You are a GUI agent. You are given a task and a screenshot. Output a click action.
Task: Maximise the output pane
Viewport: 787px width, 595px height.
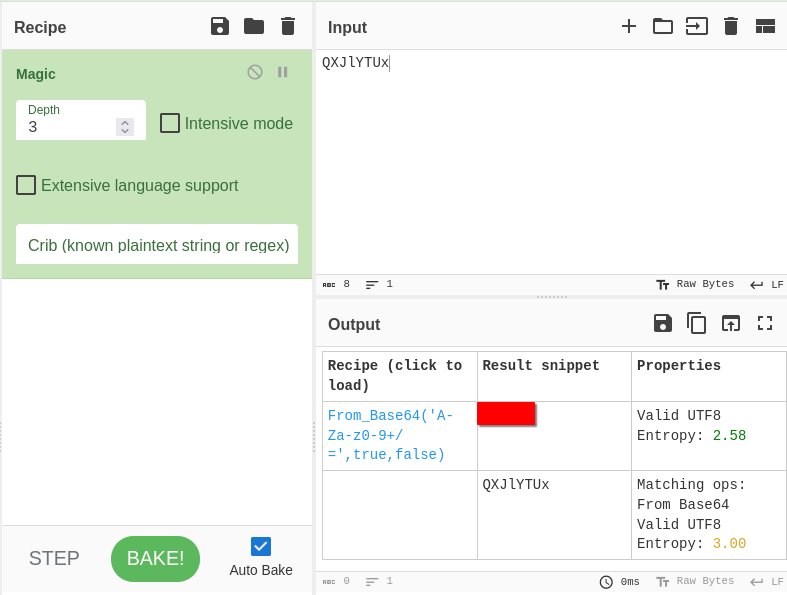(x=765, y=323)
